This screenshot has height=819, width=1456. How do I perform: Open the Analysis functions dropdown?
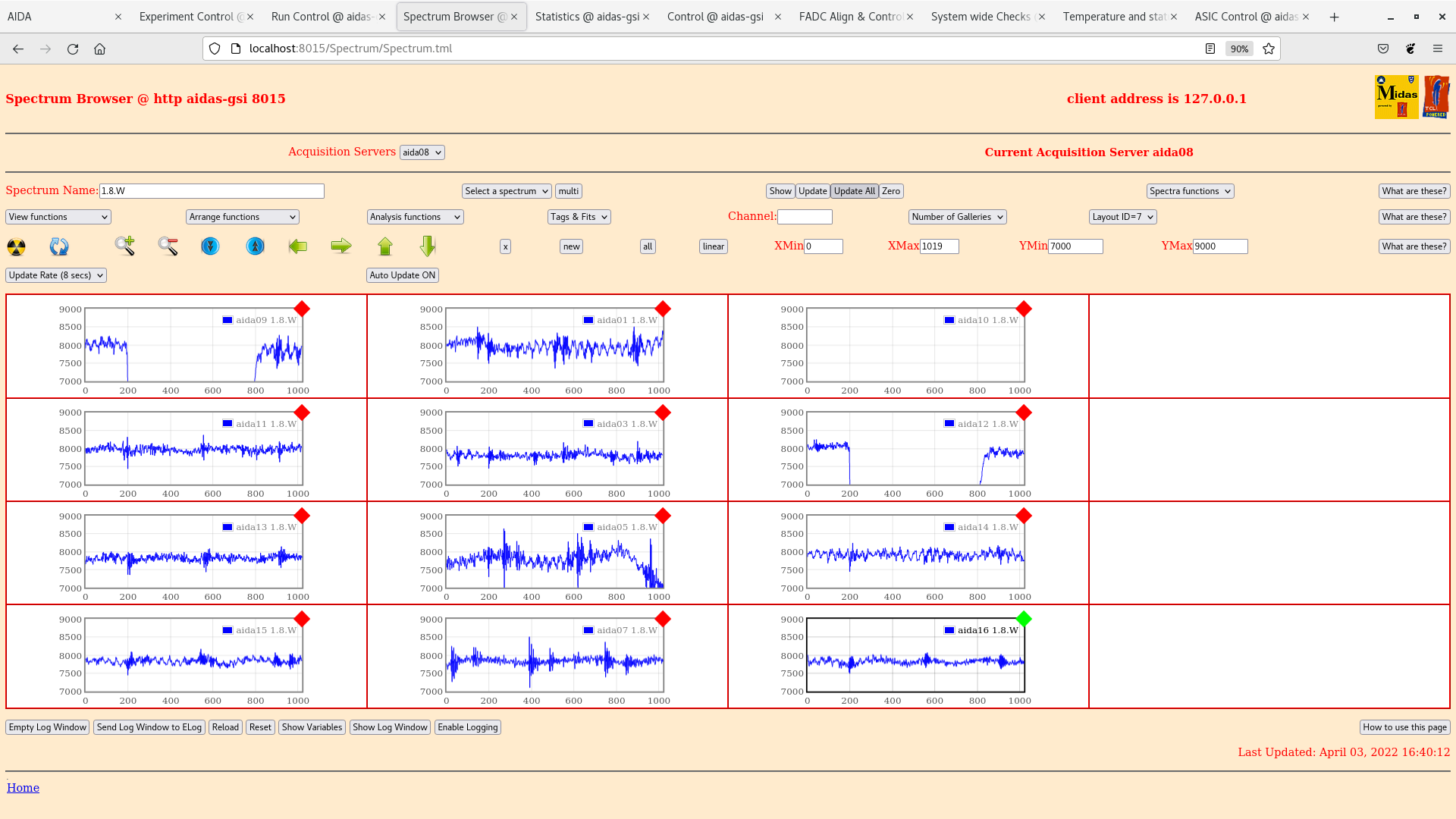coord(415,217)
